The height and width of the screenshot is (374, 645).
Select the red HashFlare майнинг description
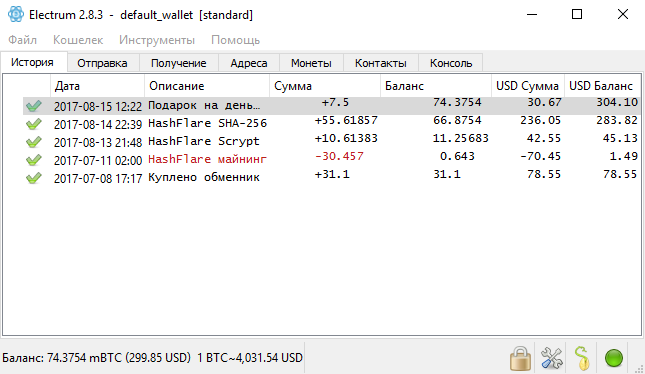[x=207, y=159]
